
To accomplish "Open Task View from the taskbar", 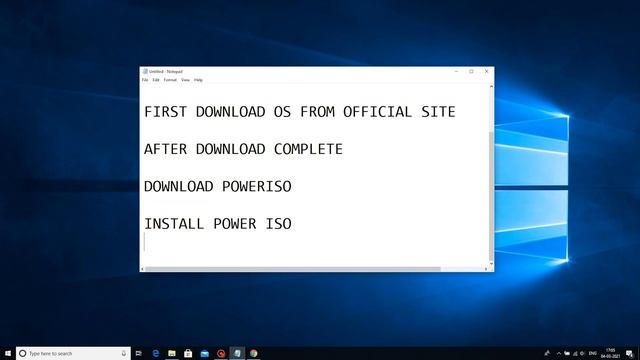I will tap(139, 353).
